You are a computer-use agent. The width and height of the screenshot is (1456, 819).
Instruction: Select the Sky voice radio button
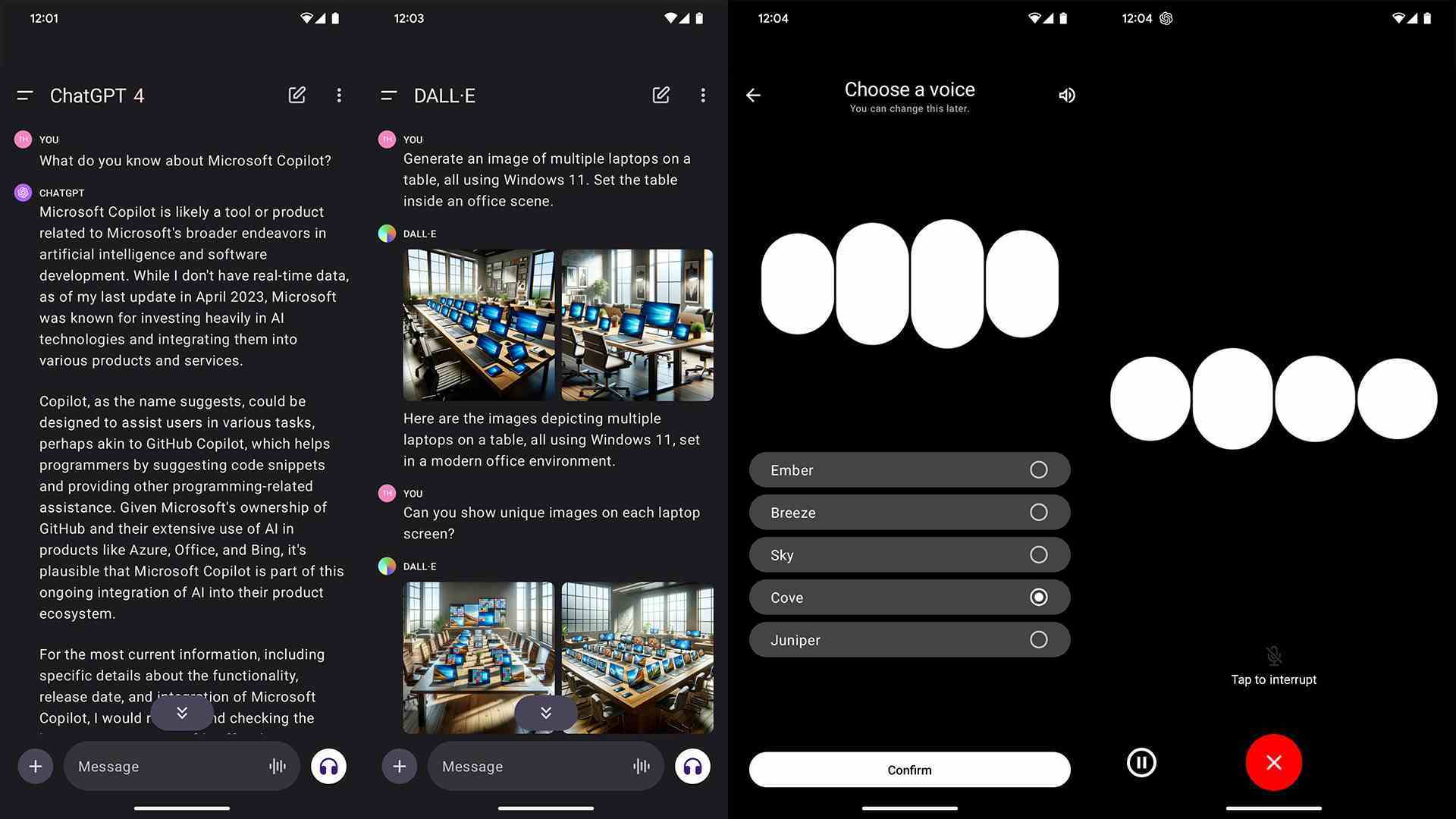(1038, 554)
